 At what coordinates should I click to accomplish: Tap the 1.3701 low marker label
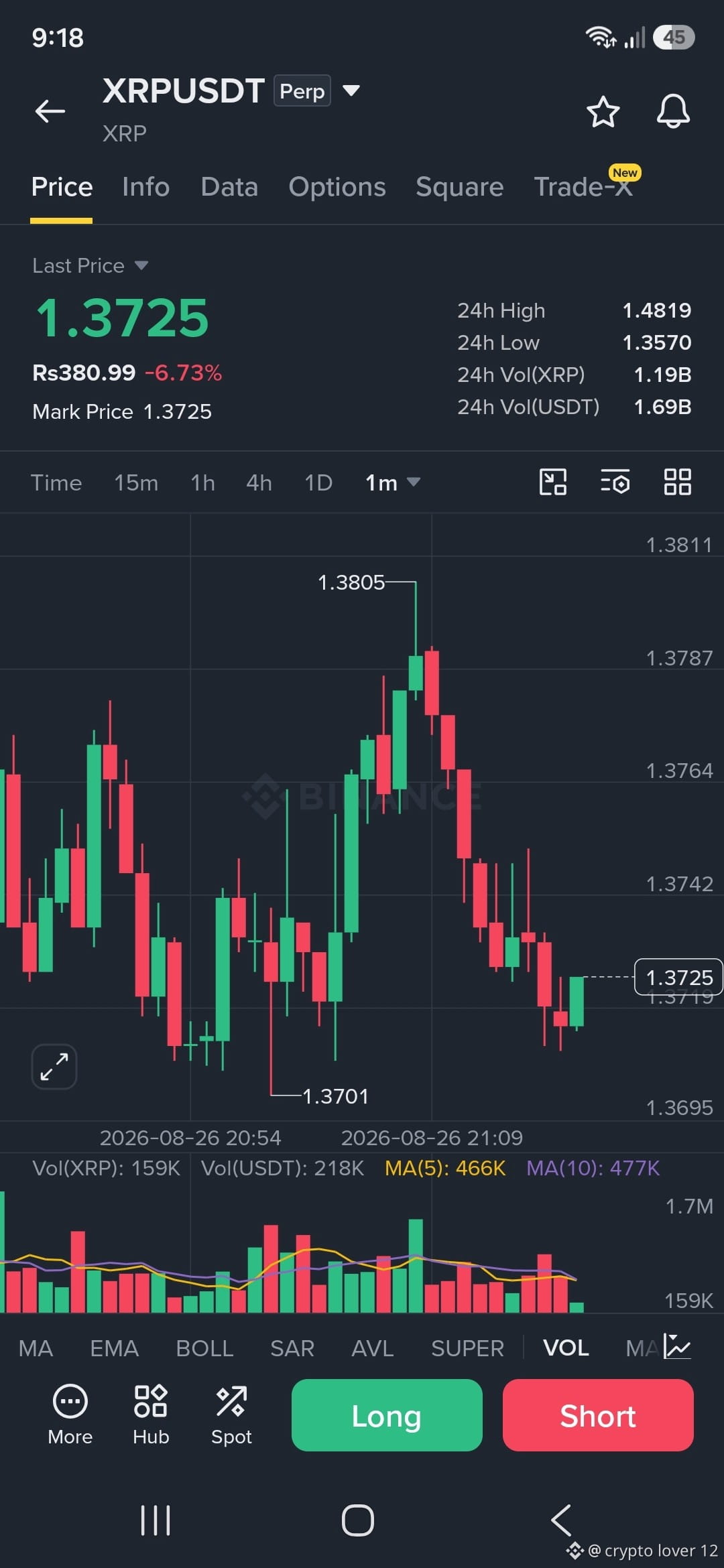tap(336, 1096)
